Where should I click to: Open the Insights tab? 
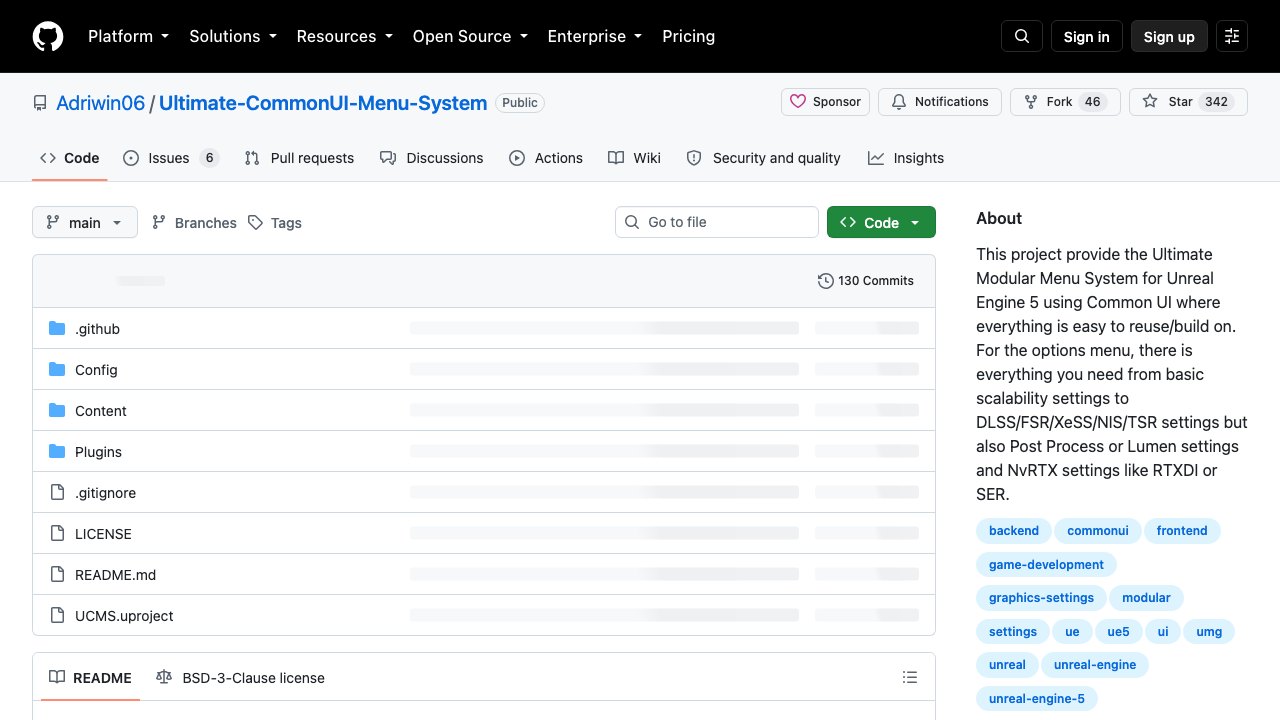[906, 158]
